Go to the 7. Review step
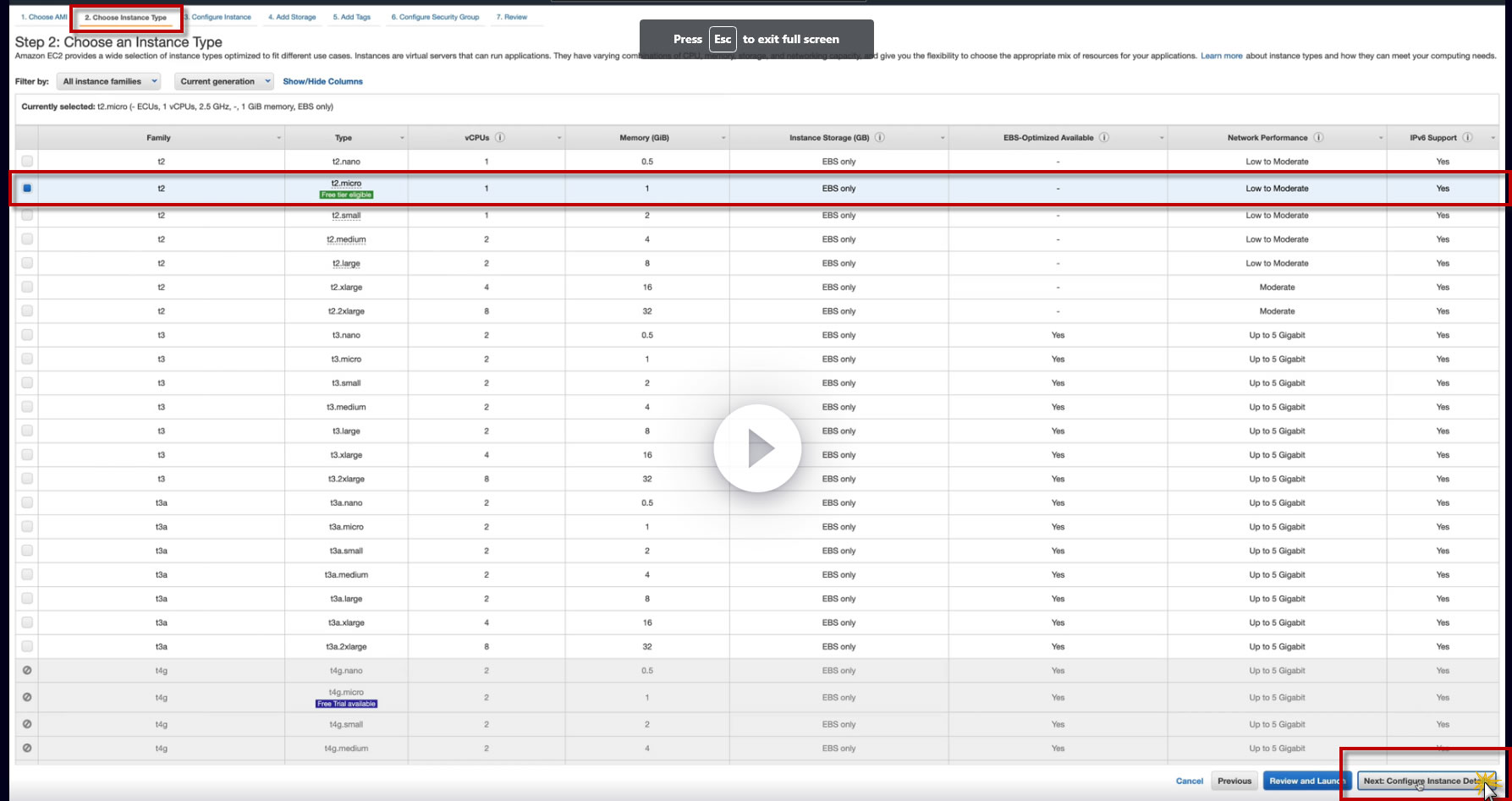The image size is (1512, 801). (x=512, y=17)
